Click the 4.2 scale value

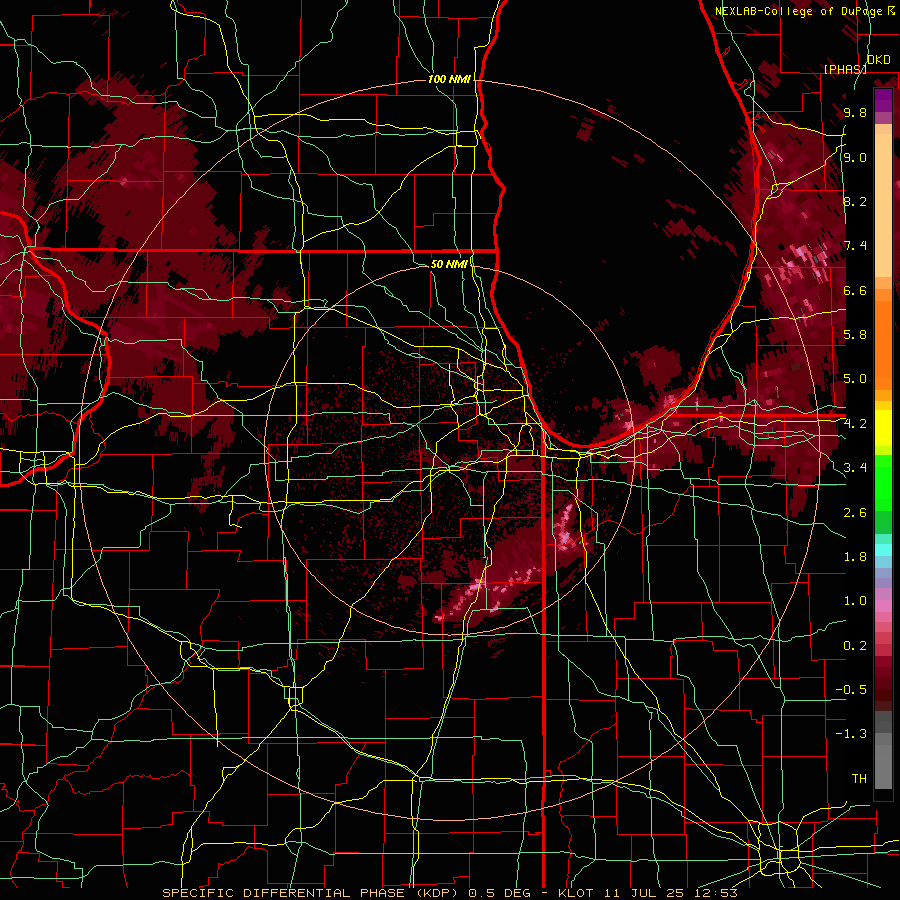tap(855, 424)
